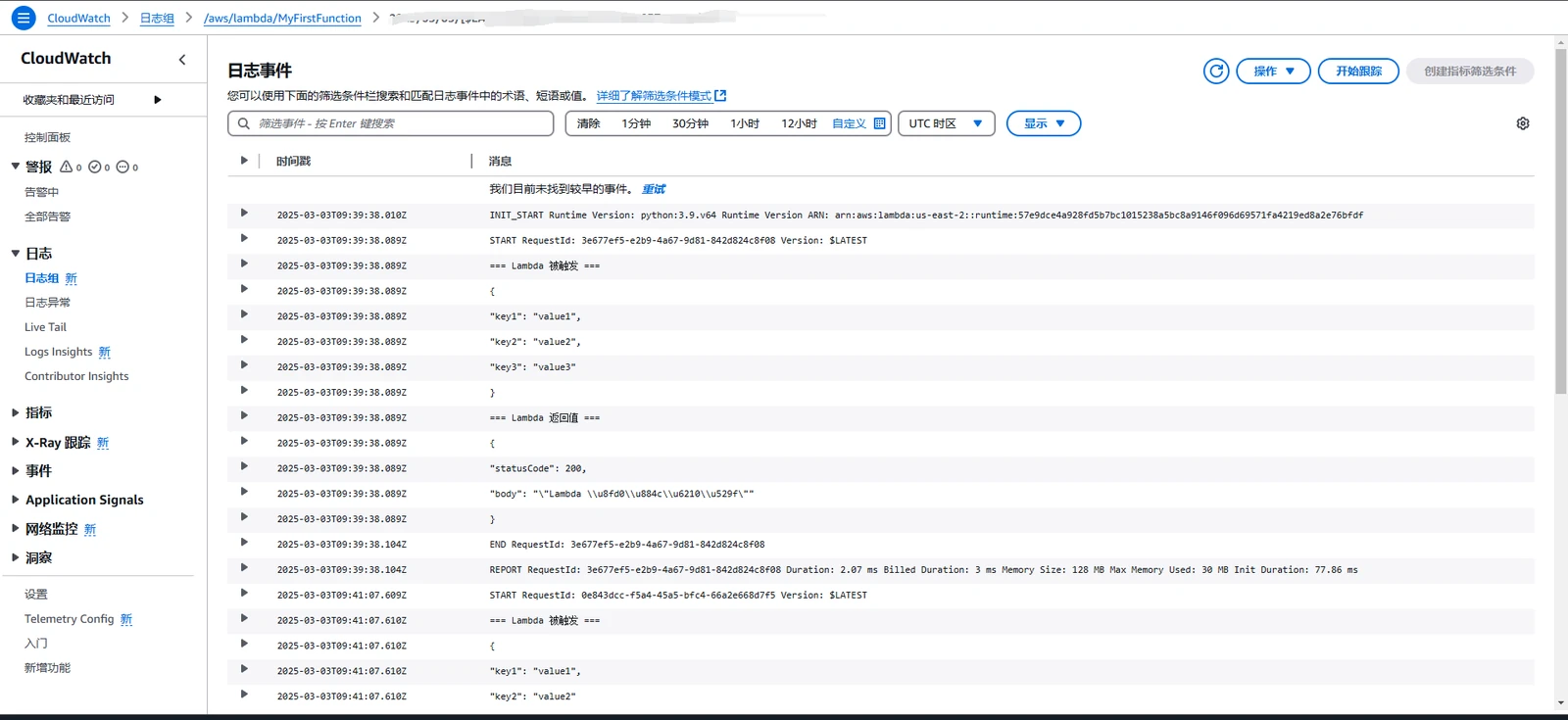This screenshot has width=1568, height=720.
Task: Open 控制面板 in sidebar
Action: (x=47, y=138)
